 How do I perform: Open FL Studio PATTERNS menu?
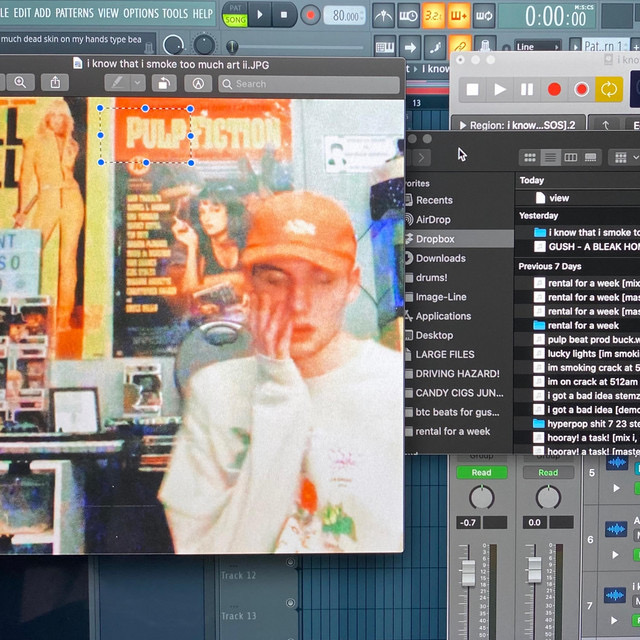click(x=74, y=13)
